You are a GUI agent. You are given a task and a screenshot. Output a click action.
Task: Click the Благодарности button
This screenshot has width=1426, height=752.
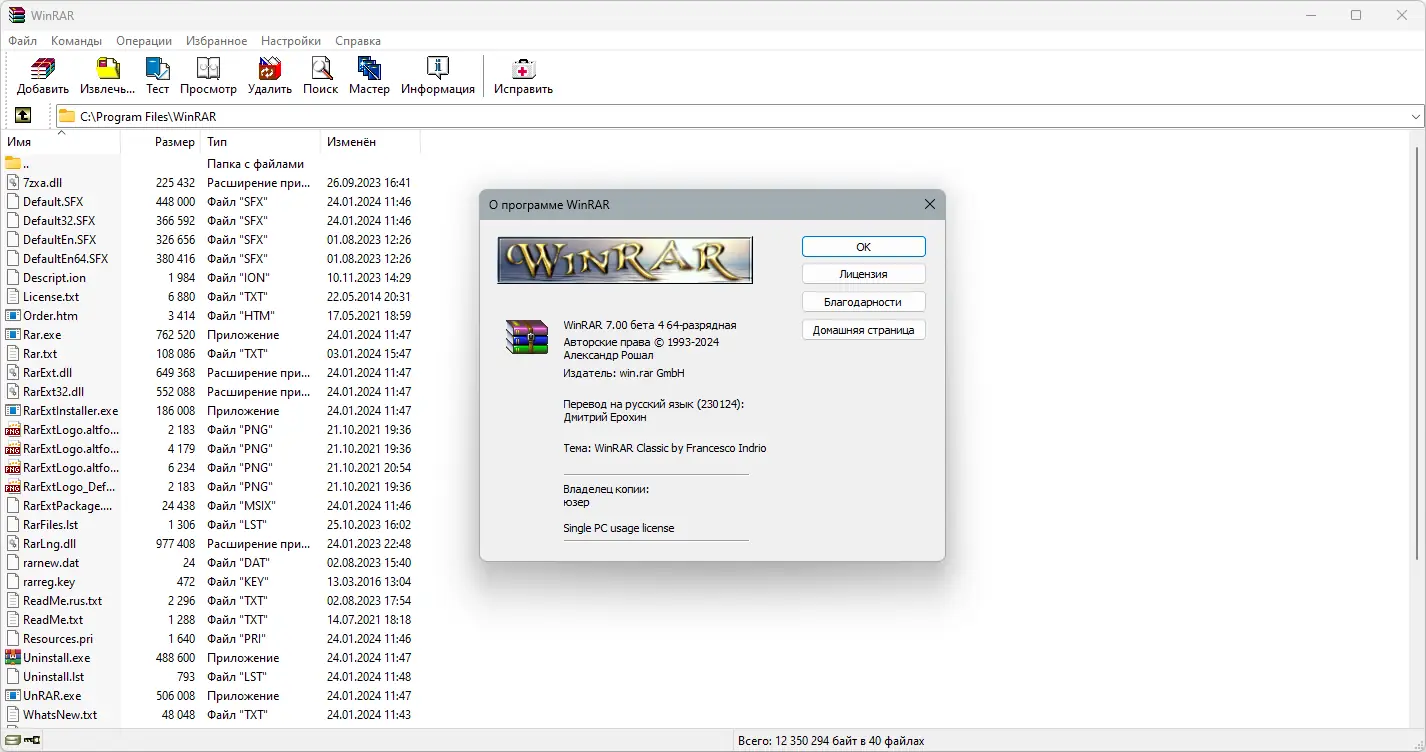pyautogui.click(x=864, y=302)
